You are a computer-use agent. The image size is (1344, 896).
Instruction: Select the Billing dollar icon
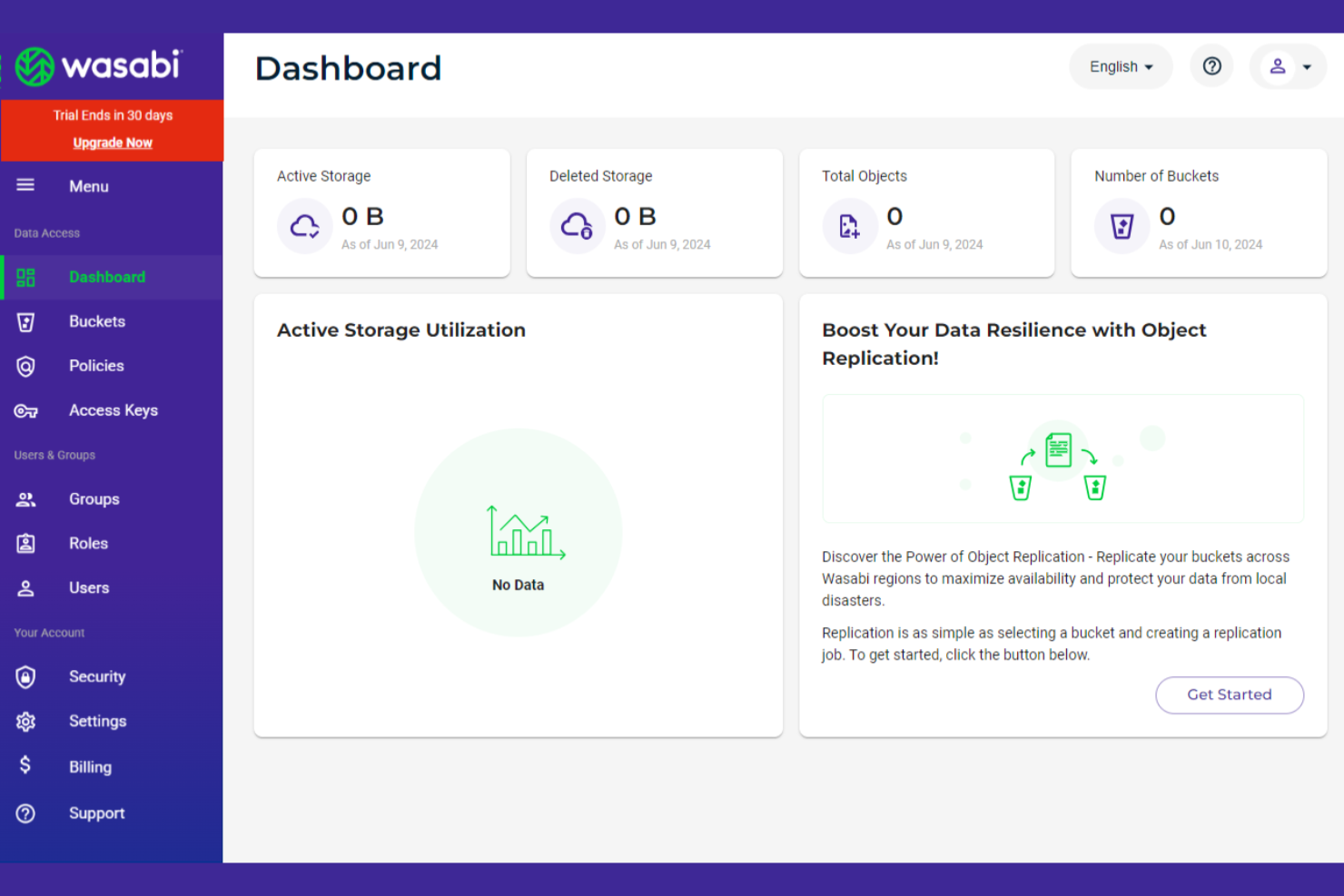(25, 765)
